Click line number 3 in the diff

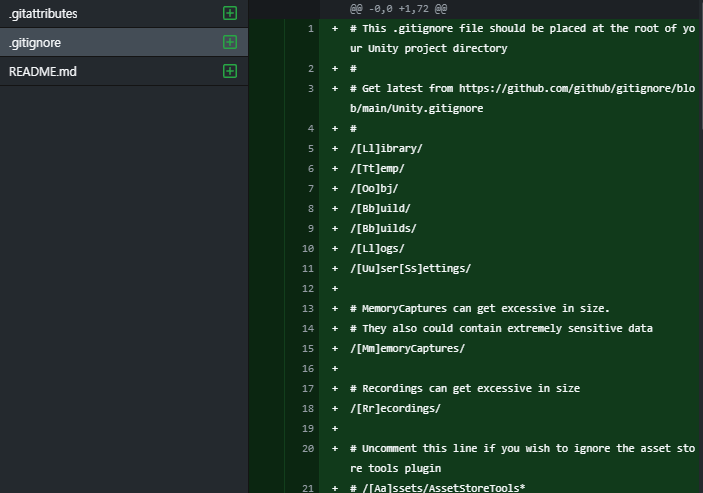[311, 89]
